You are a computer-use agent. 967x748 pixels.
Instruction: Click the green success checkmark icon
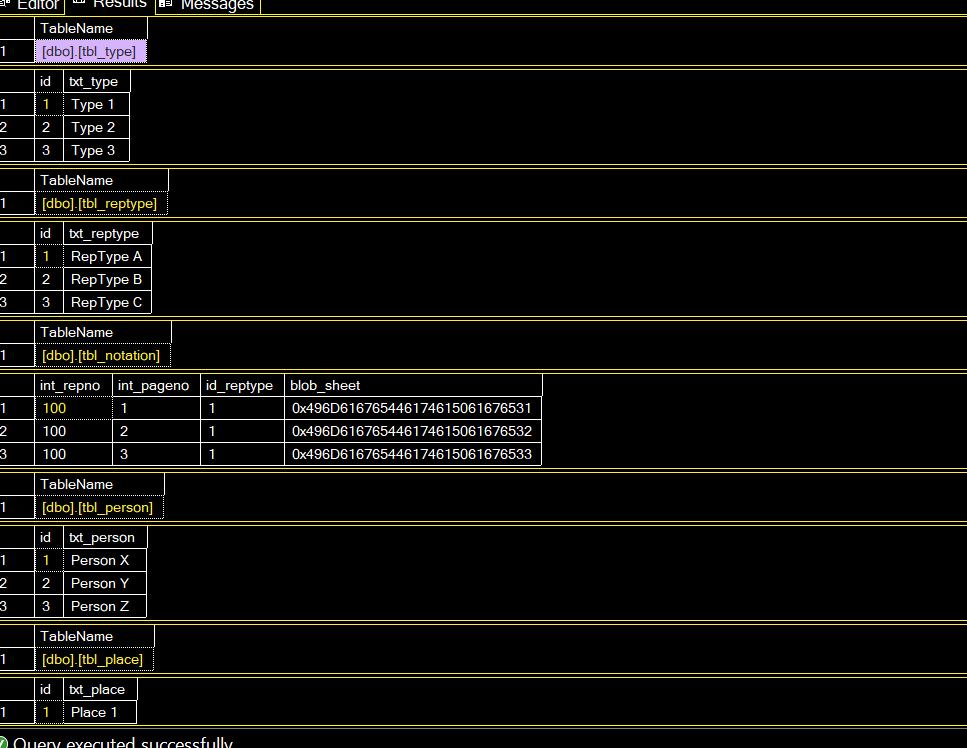point(4,743)
